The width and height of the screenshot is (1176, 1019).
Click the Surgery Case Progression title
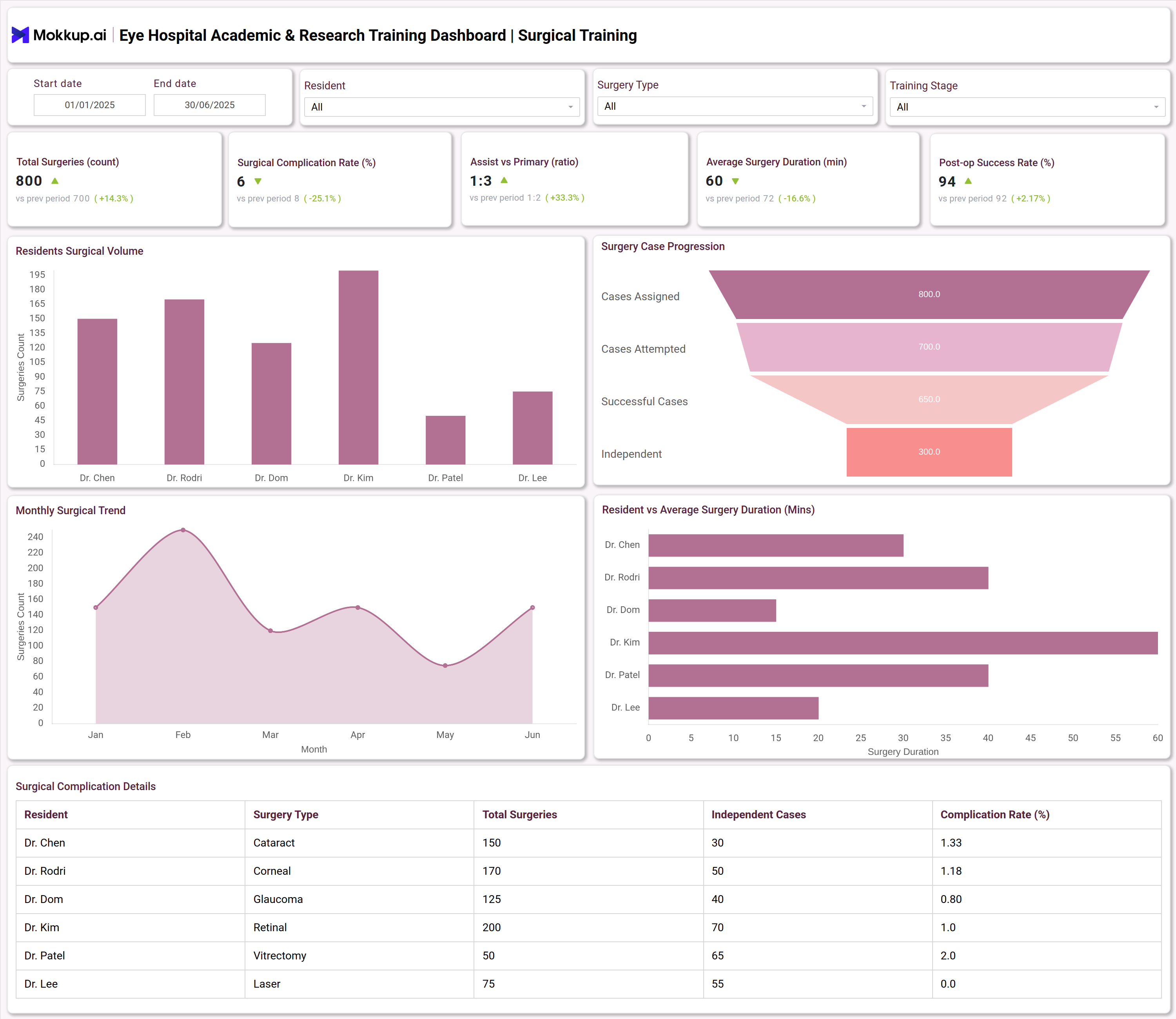tap(663, 246)
